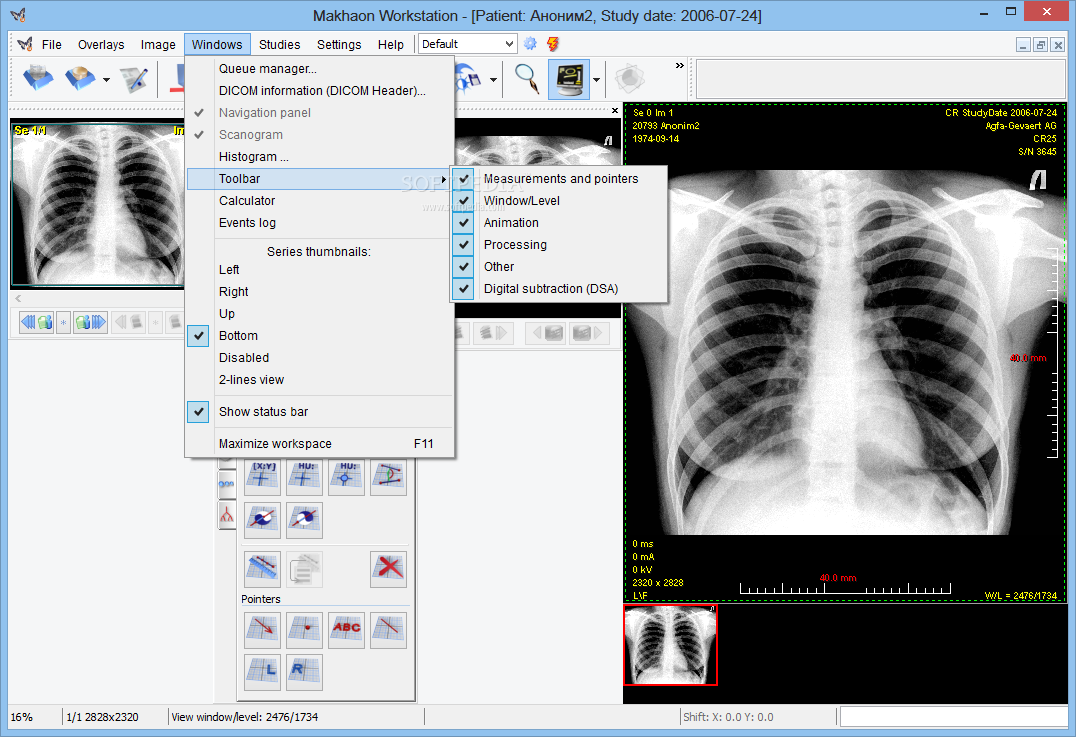Select the red line pointer tool
The image size is (1076, 737).
pyautogui.click(x=388, y=630)
